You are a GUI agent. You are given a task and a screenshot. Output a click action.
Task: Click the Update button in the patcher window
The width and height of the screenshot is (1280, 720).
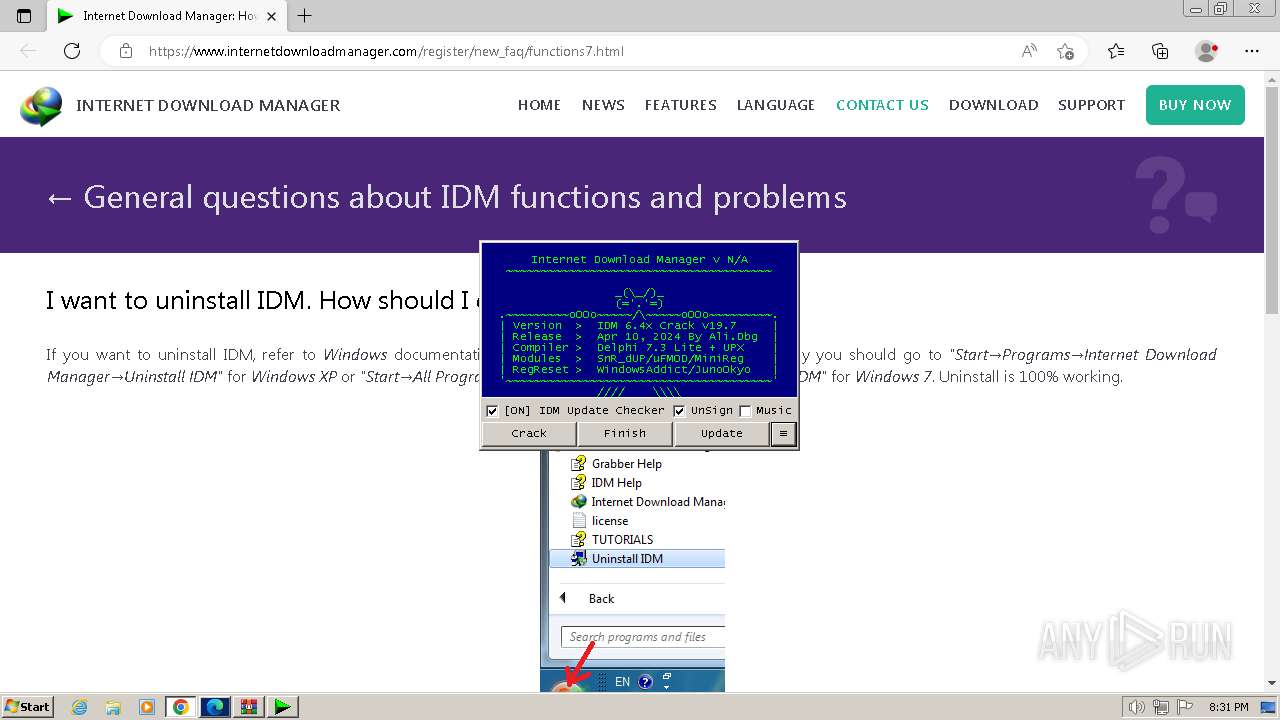click(x=721, y=433)
